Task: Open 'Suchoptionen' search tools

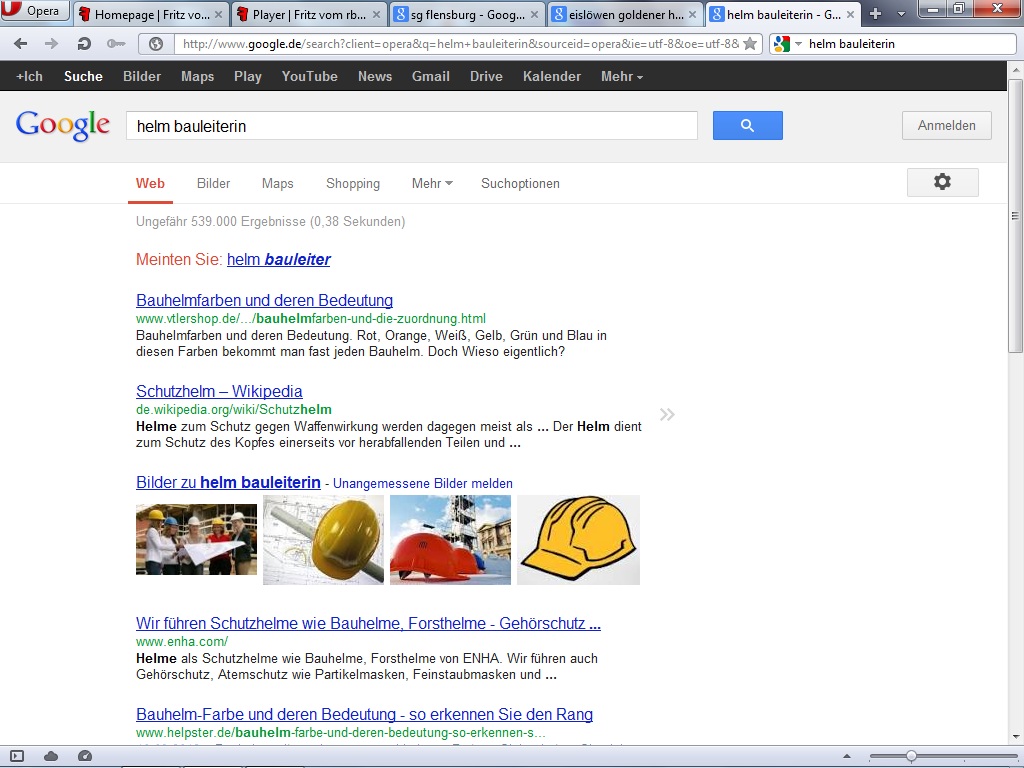Action: click(x=520, y=184)
